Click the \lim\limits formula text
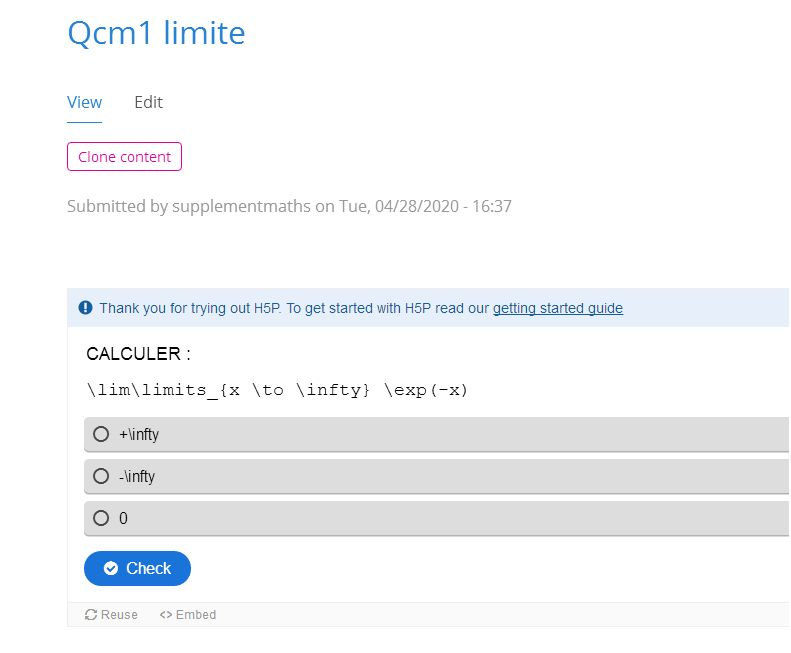Image resolution: width=791 pixels, height=653 pixels. pos(277,390)
